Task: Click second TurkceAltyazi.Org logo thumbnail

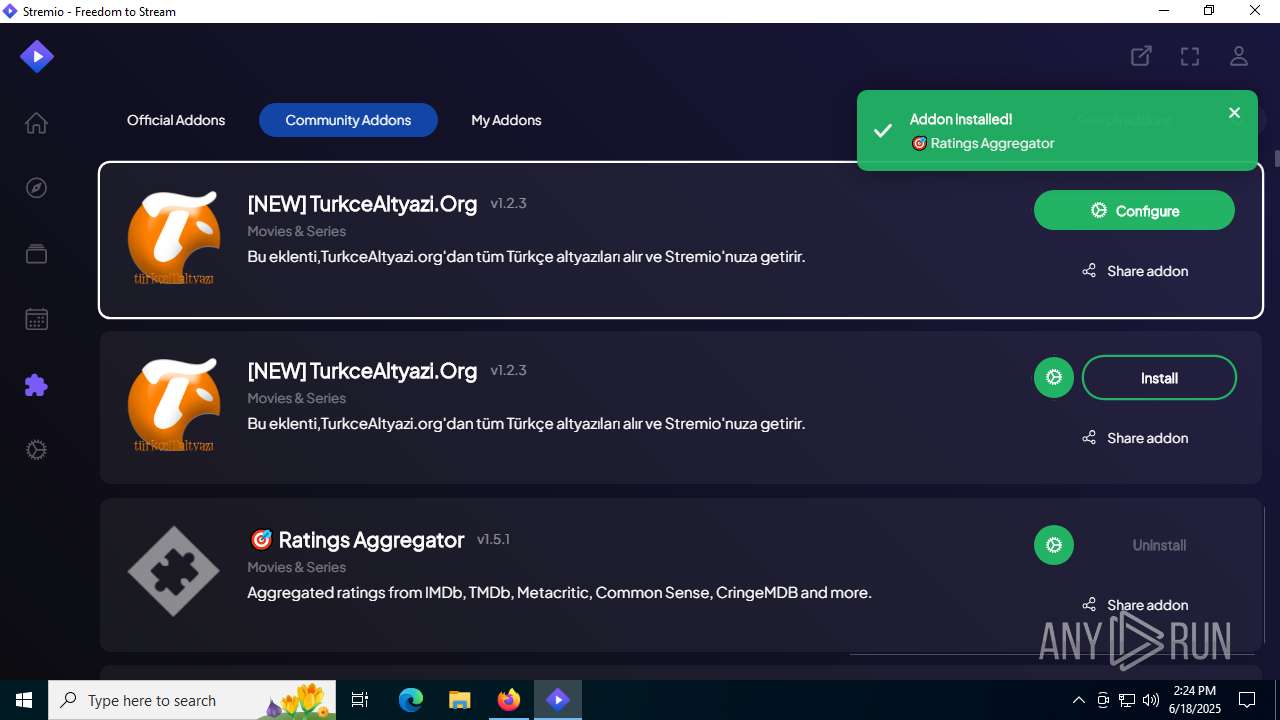Action: [174, 406]
